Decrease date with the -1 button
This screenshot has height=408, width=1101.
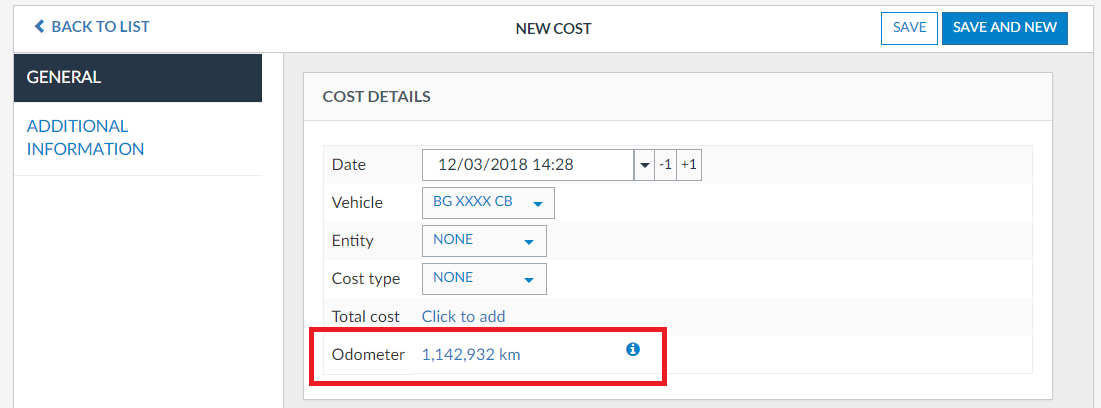tap(666, 165)
